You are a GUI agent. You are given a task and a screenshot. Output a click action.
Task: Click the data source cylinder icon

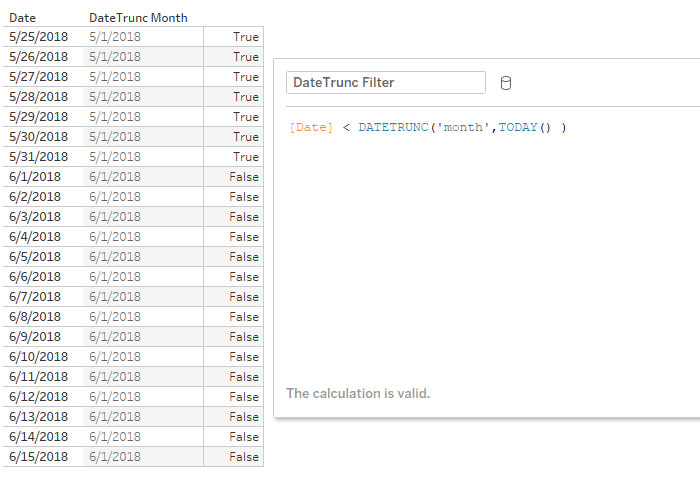pos(505,83)
